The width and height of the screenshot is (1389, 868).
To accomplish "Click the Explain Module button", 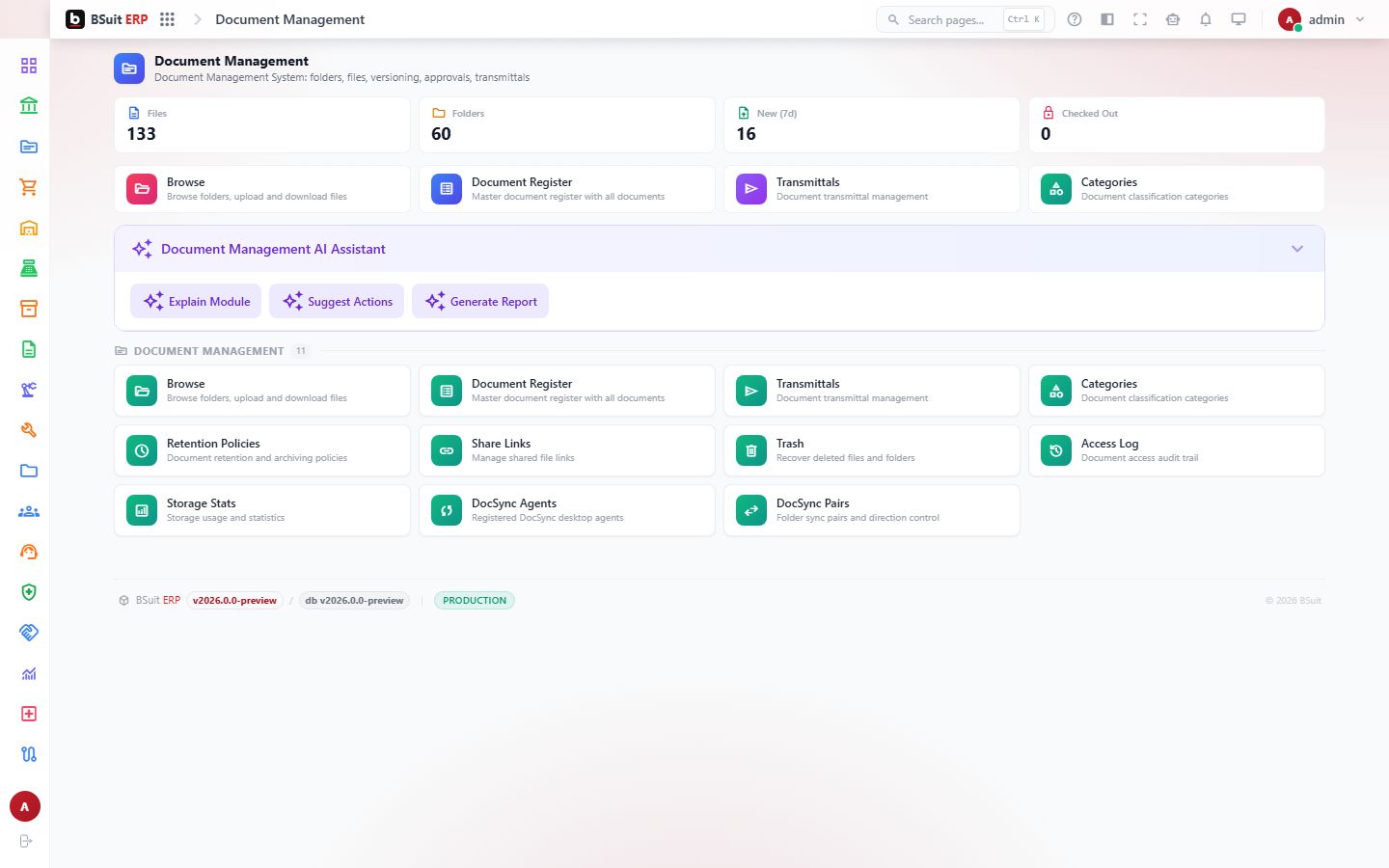I will (x=196, y=301).
